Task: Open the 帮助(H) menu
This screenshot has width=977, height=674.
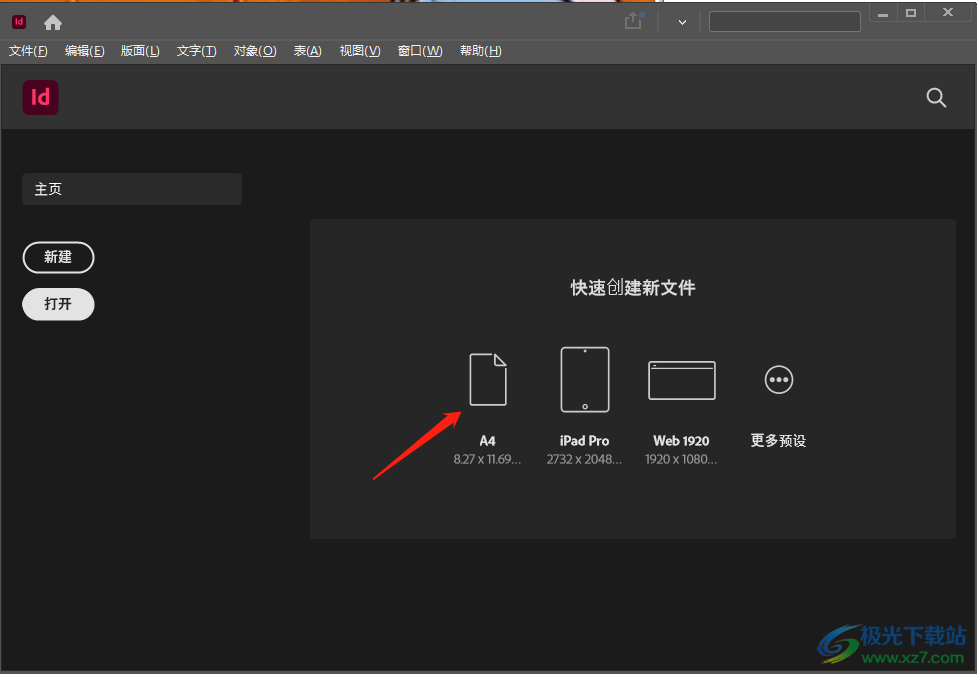Action: coord(480,51)
